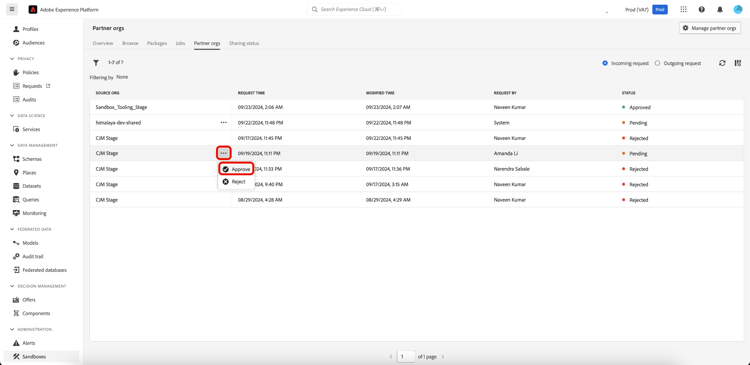This screenshot has width=750, height=365.
Task: Select the Incoming request radio button
Action: (x=605, y=63)
